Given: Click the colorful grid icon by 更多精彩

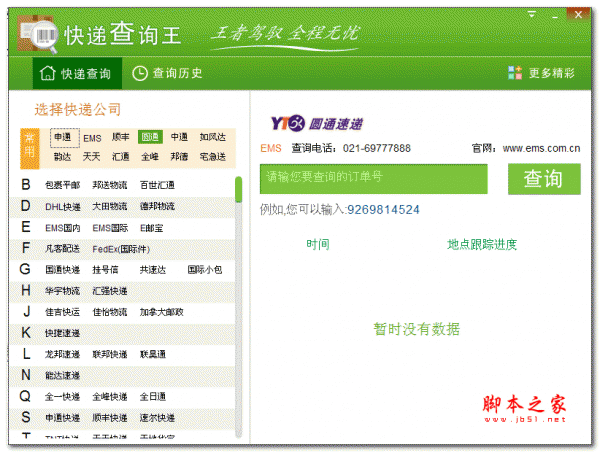Looking at the screenshot, I should [x=515, y=73].
